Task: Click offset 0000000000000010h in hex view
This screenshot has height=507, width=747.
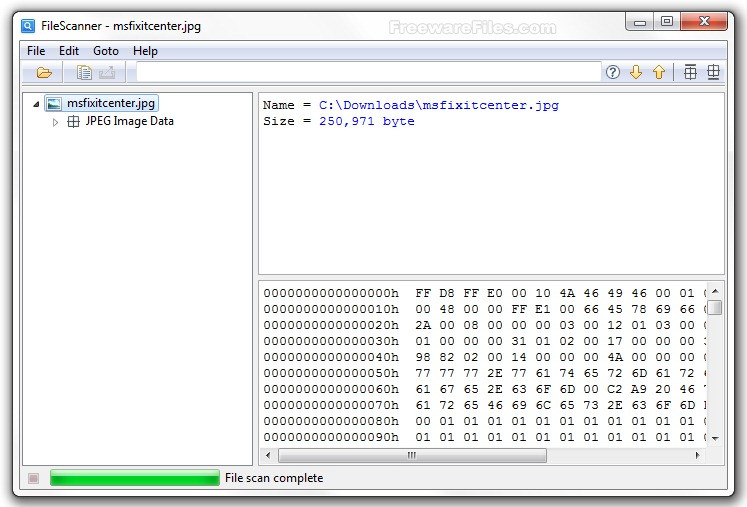Action: (331, 309)
